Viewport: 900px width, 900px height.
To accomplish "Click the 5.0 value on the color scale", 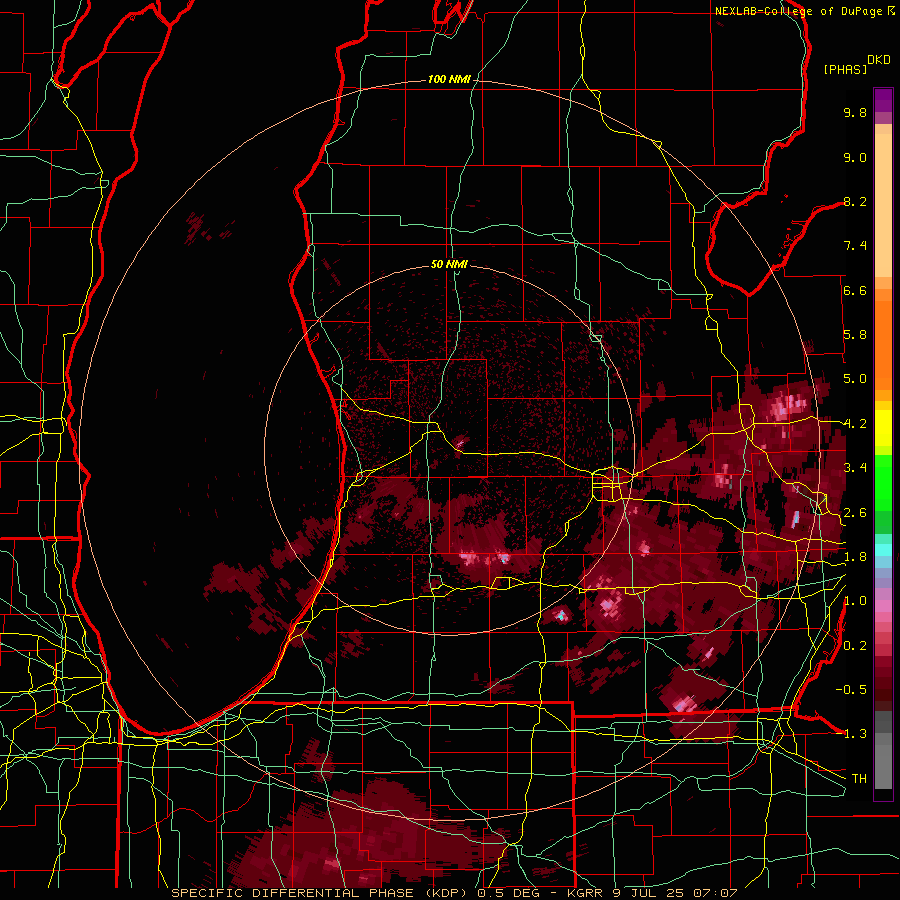I will (x=855, y=379).
